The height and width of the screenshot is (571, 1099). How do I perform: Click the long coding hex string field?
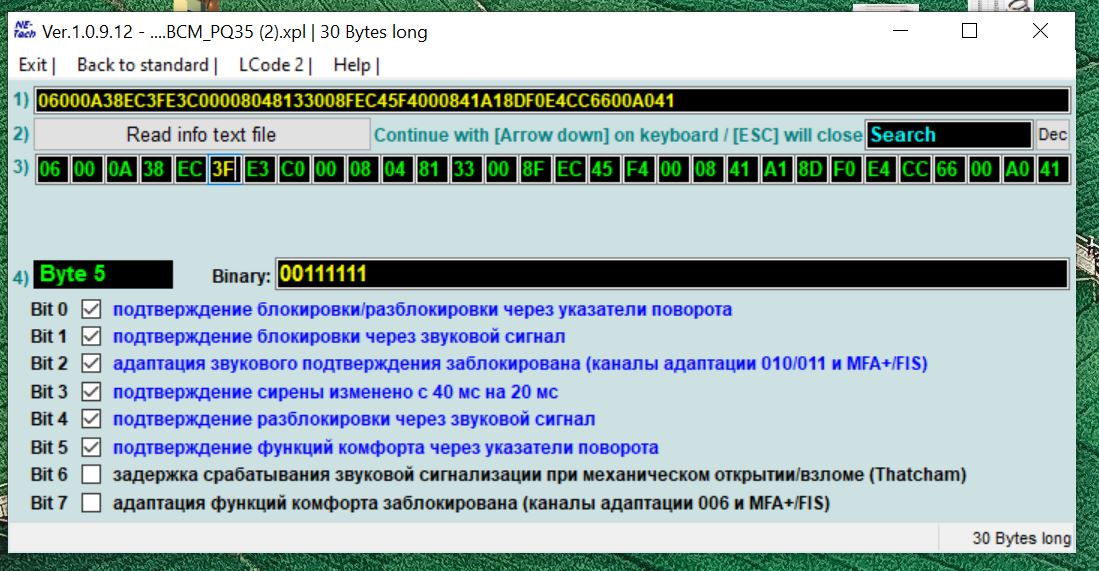click(x=552, y=100)
